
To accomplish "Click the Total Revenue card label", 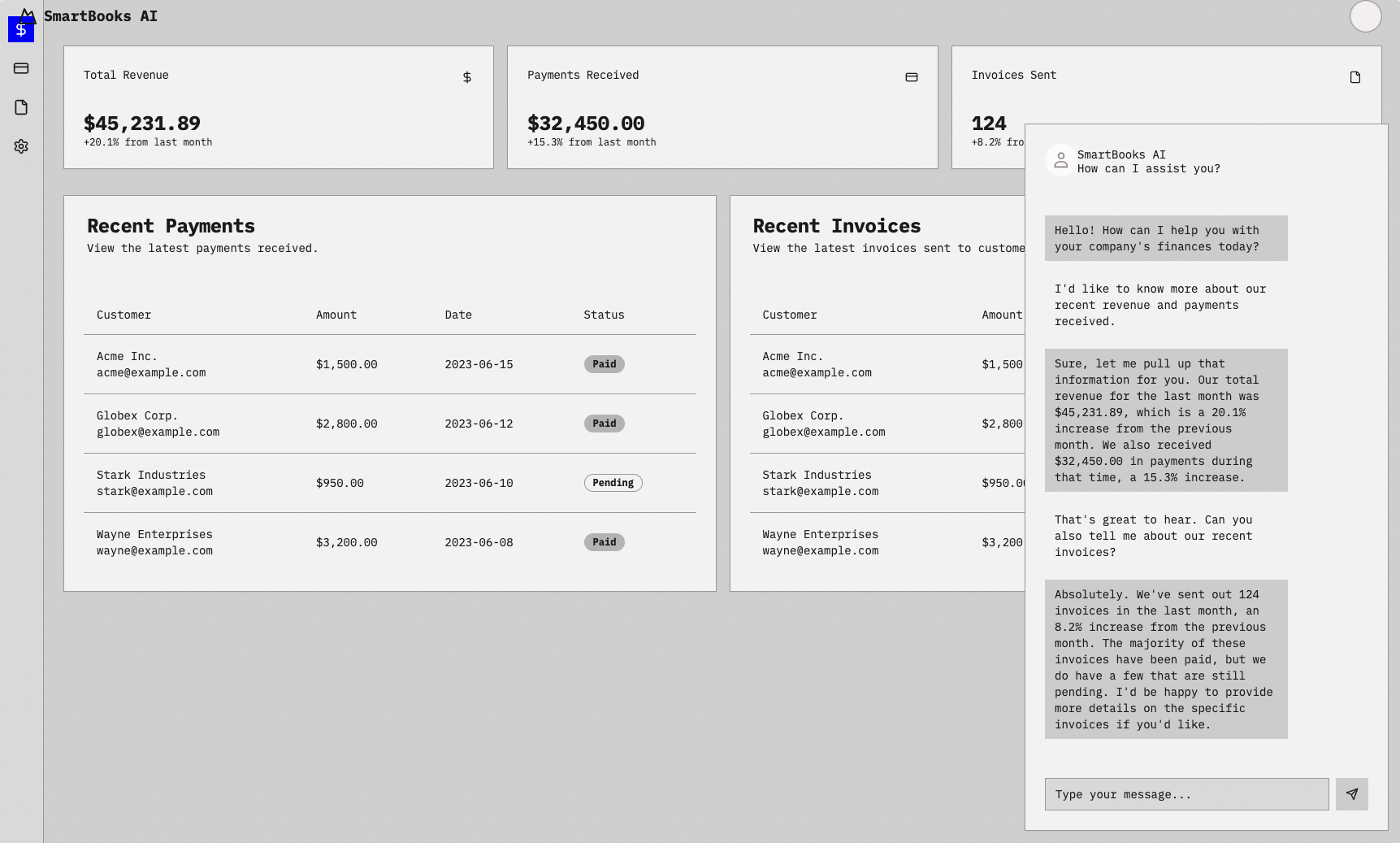I will (126, 75).
